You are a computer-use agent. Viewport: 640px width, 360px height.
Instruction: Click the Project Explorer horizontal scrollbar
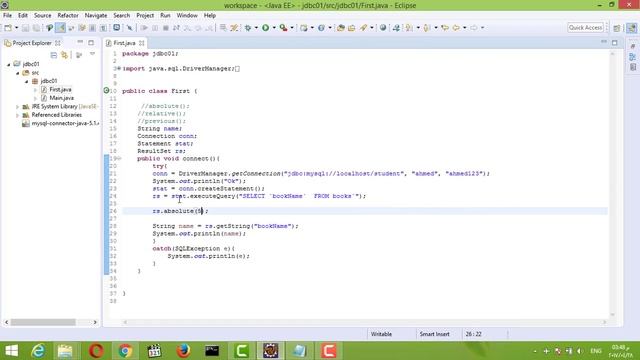point(51,322)
